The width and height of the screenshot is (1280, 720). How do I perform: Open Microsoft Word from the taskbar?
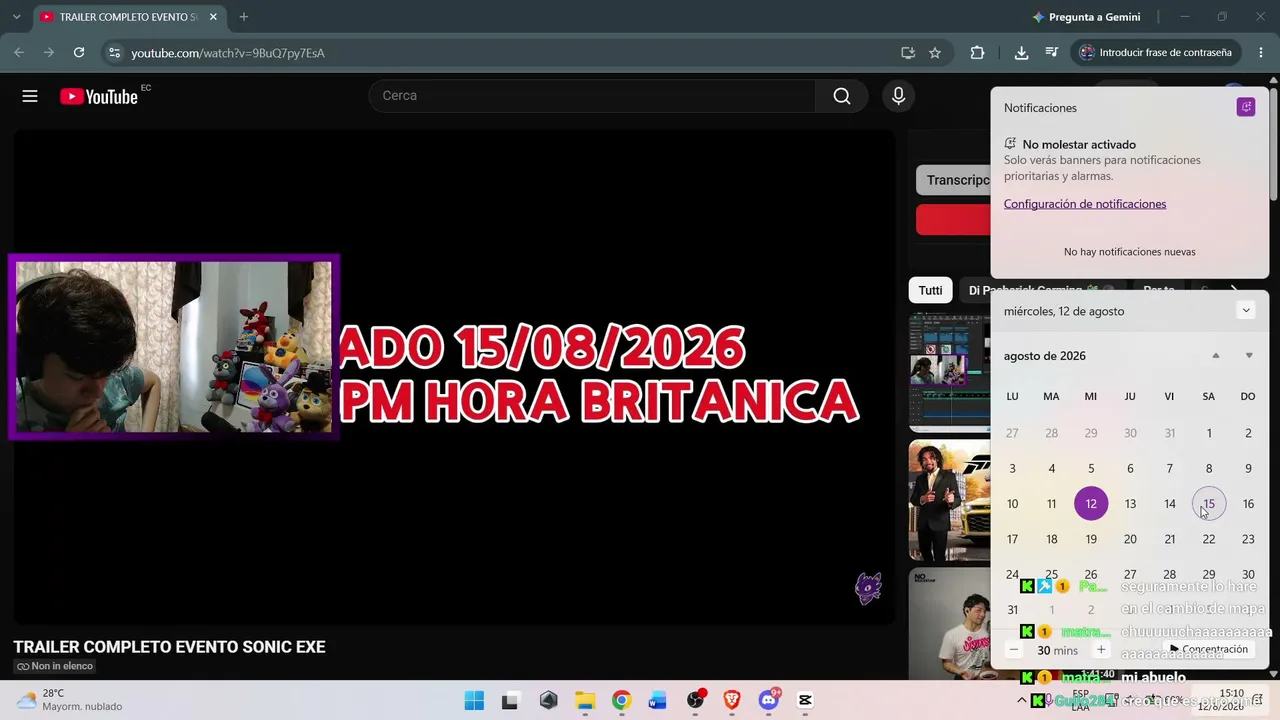point(657,700)
